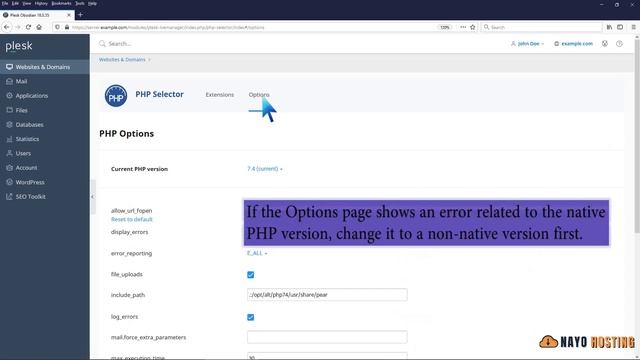This screenshot has height=360, width=640.
Task: Open the Help menu
Action: (93, 3)
